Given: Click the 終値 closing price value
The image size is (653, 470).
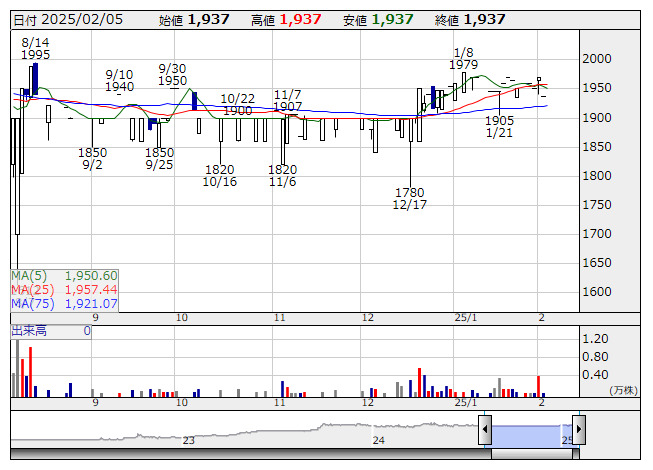Looking at the screenshot, I should point(485,19).
